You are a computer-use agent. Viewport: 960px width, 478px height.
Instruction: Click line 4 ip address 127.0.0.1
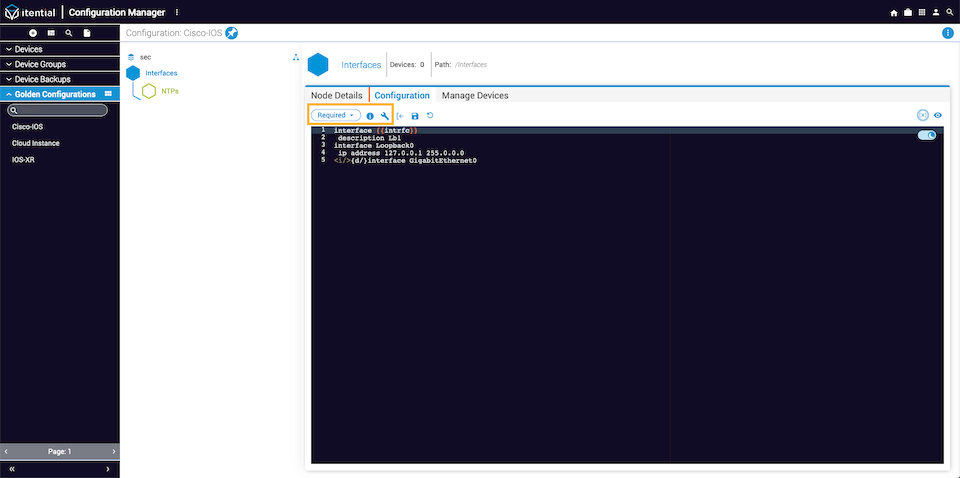point(401,152)
